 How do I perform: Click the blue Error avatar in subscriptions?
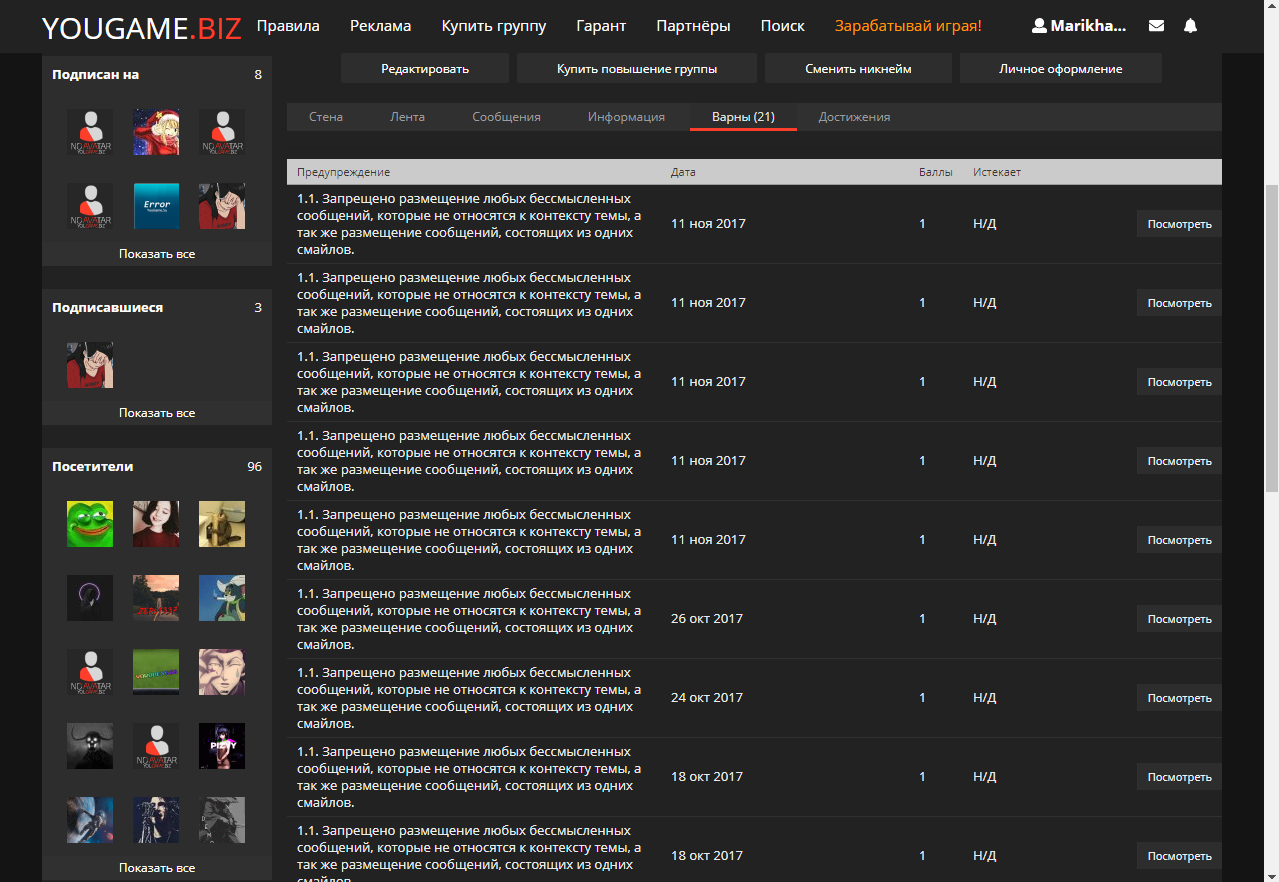pyautogui.click(x=156, y=206)
